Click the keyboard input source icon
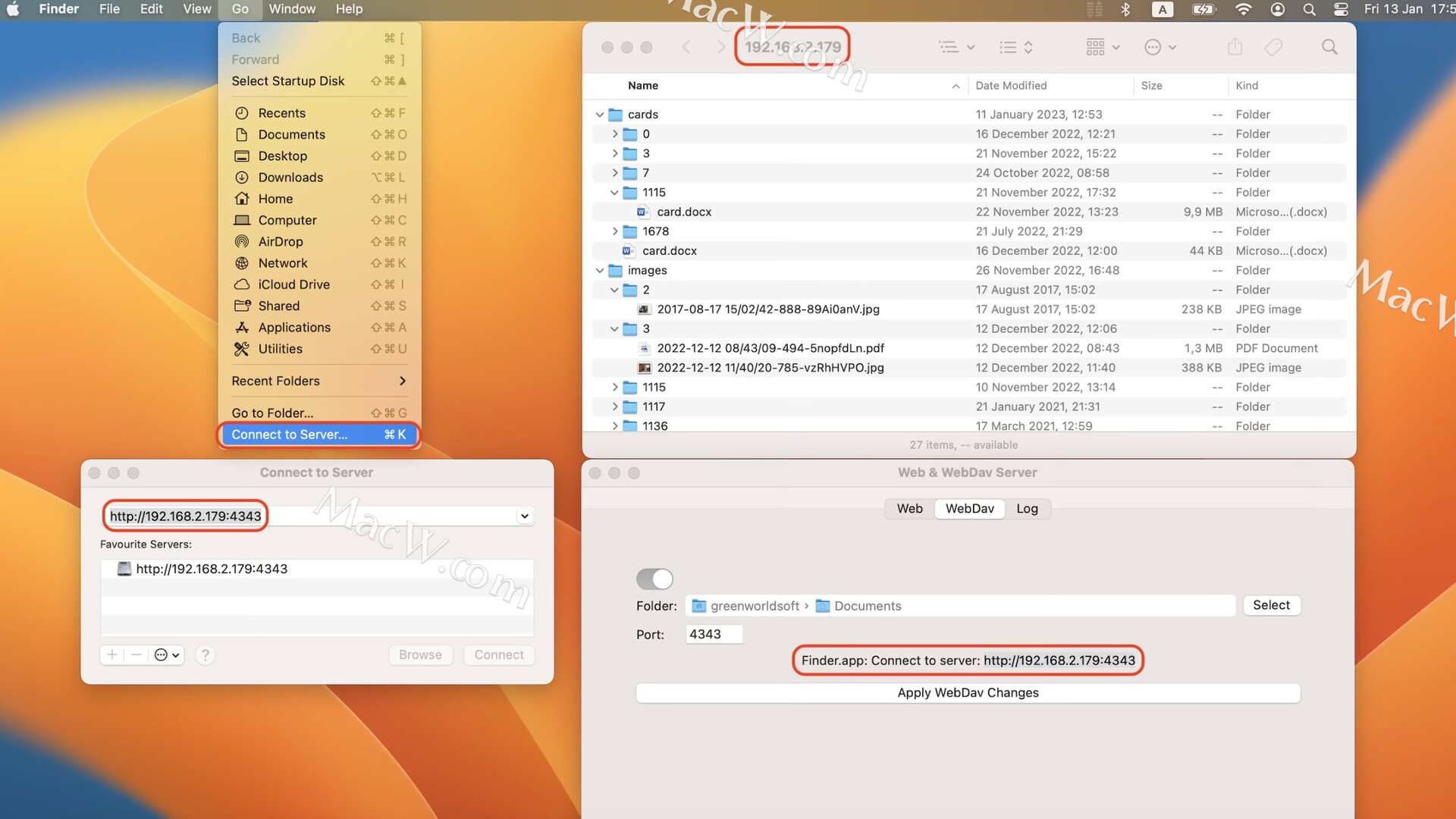This screenshot has width=1456, height=819. click(1162, 9)
